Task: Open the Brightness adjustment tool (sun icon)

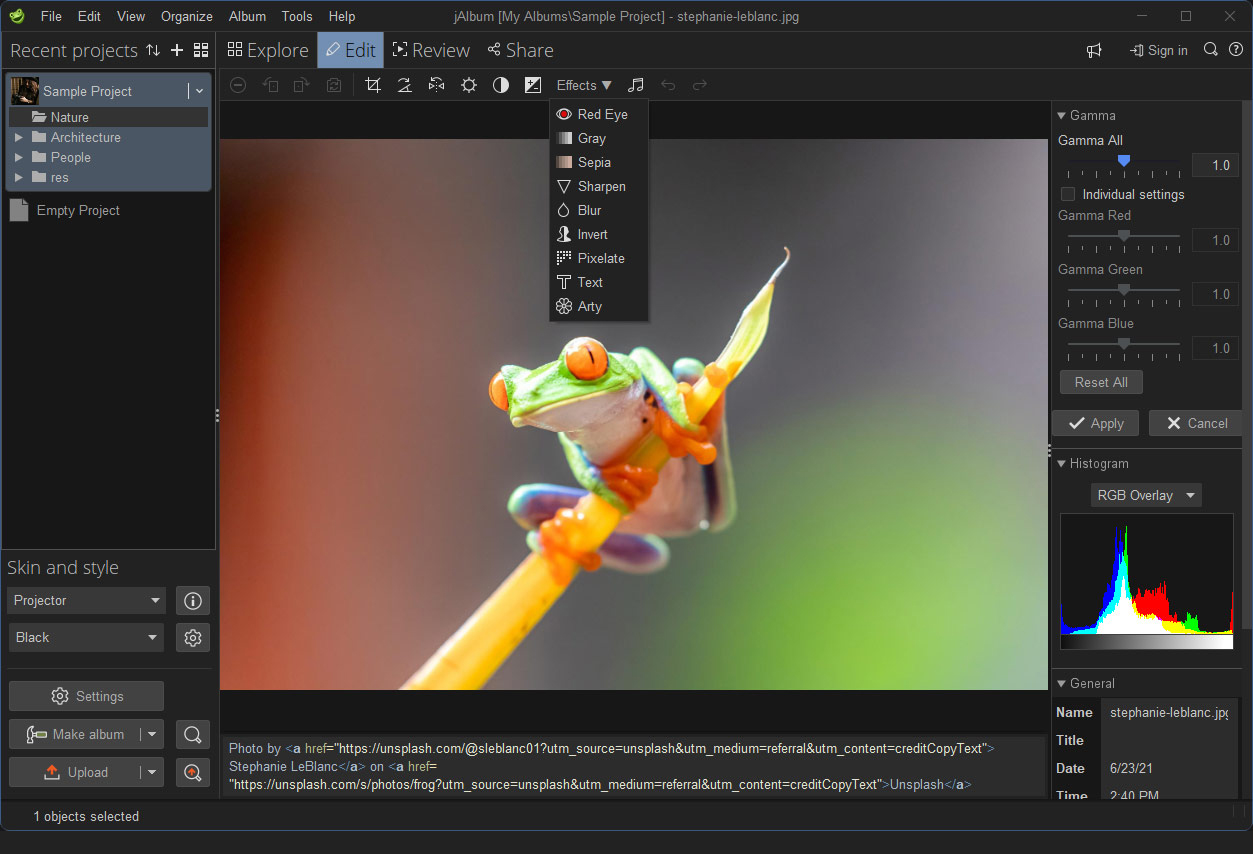Action: tap(469, 85)
